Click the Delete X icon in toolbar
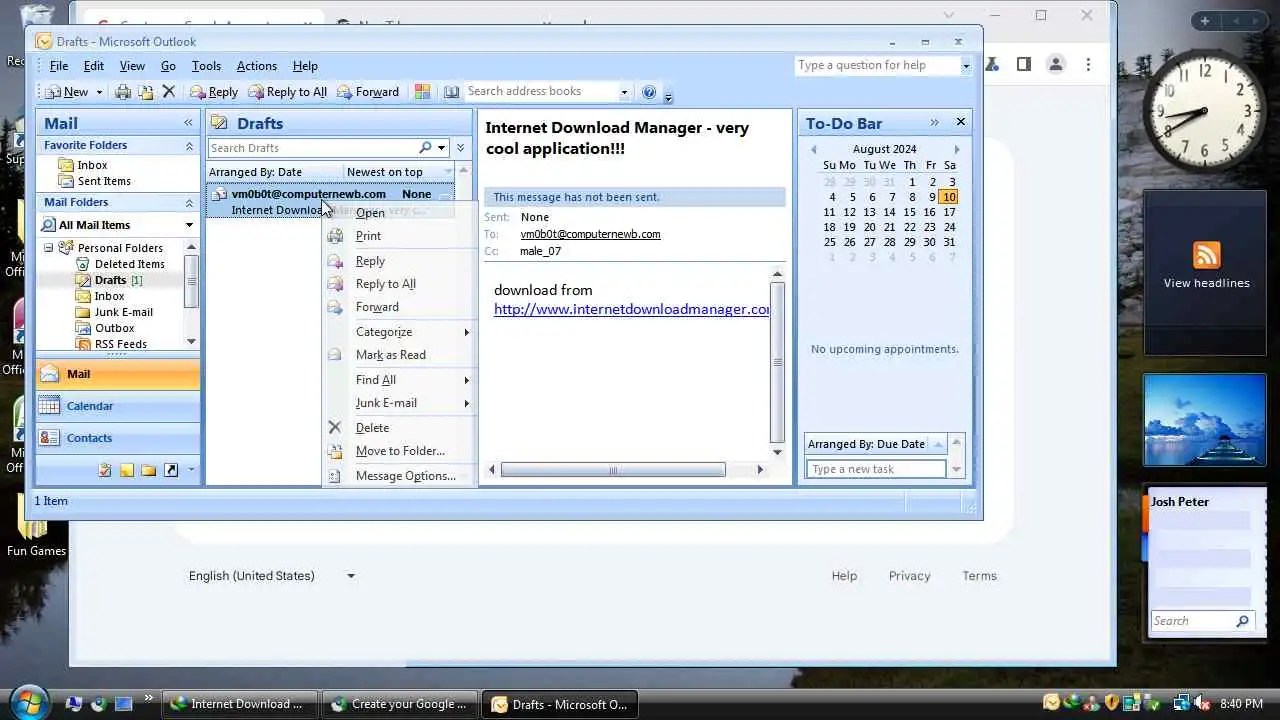 (x=169, y=92)
